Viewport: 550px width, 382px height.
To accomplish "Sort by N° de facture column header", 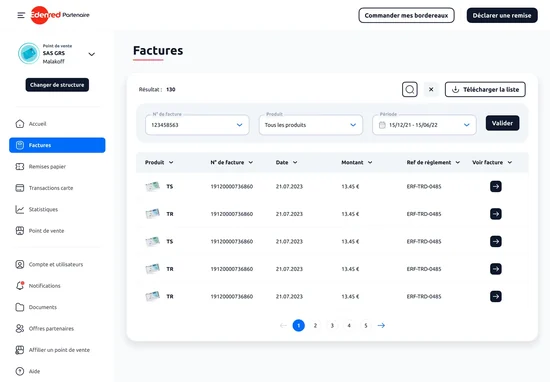I will pos(232,162).
